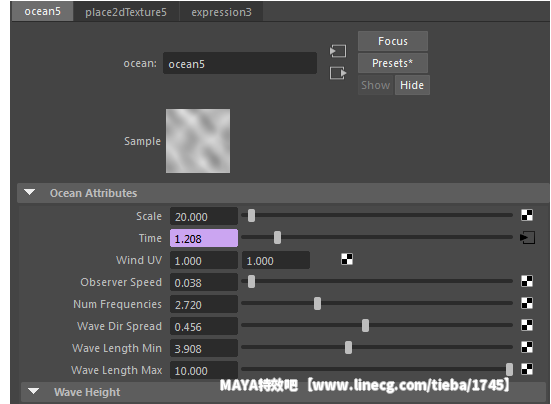This screenshot has width=551, height=404.
Task: Click the Observer Speed attribute label
Action: click(121, 282)
